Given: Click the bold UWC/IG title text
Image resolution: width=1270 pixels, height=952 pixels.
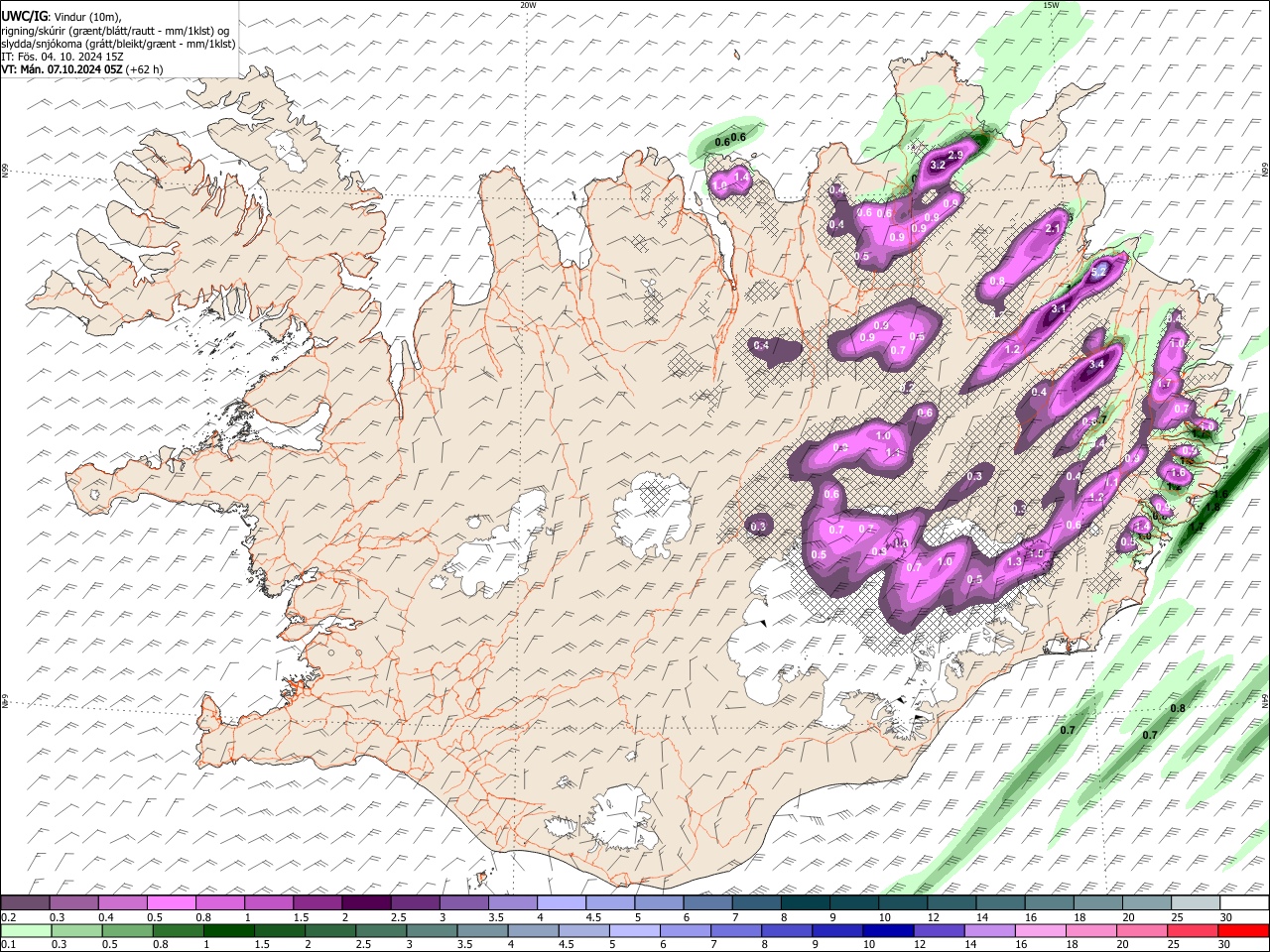Looking at the screenshot, I should pyautogui.click(x=23, y=15).
